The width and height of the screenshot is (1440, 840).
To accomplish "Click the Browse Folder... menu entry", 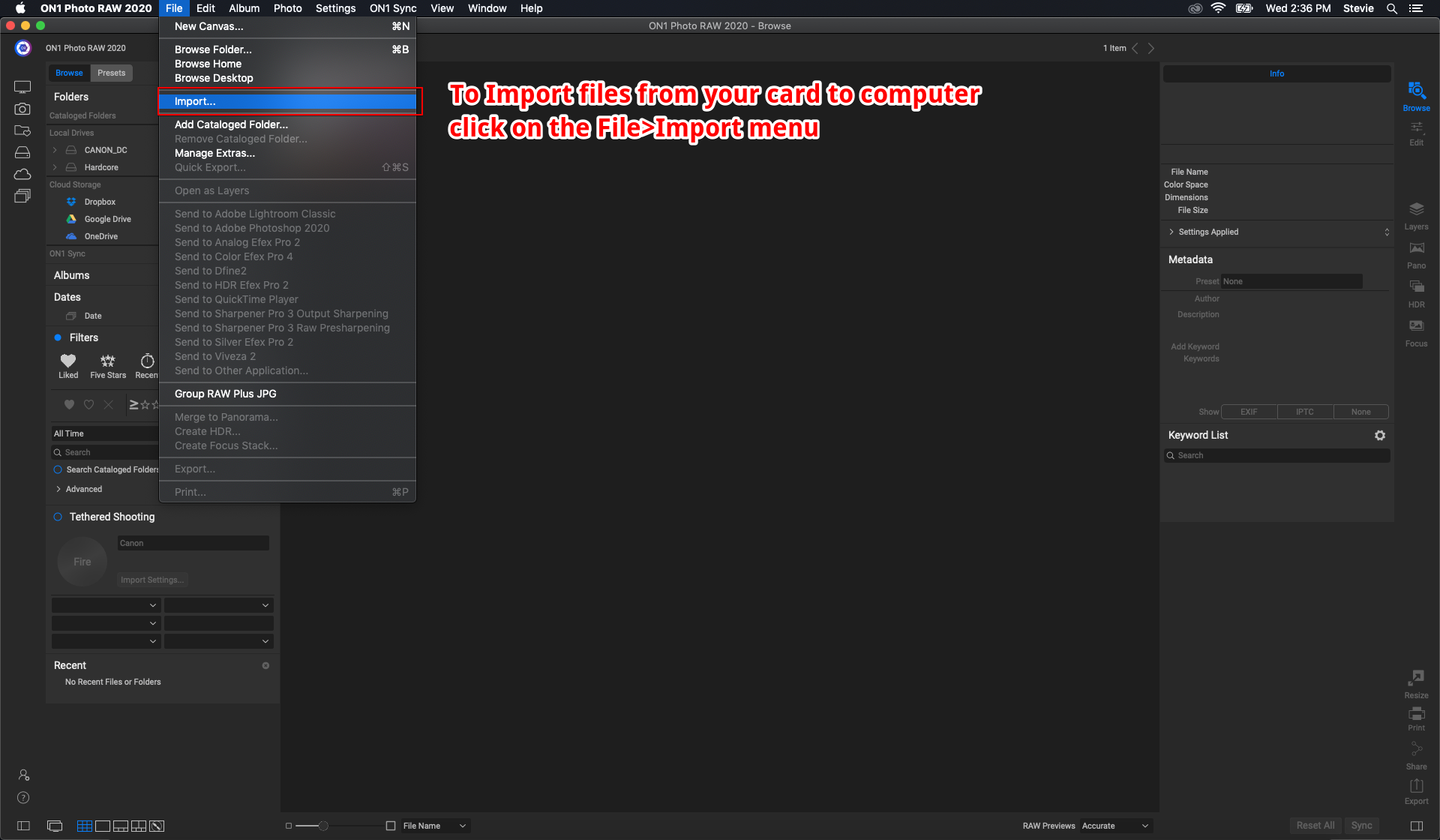I will point(213,49).
